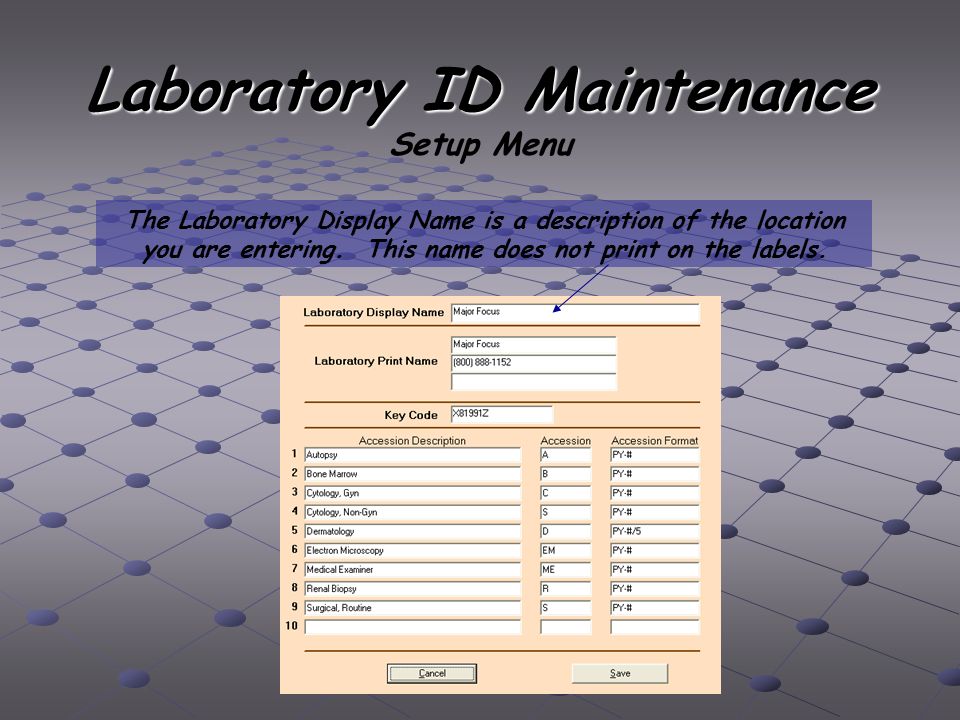Click Accession Format field for Surgical, Routine
The image size is (960, 720).
point(654,608)
